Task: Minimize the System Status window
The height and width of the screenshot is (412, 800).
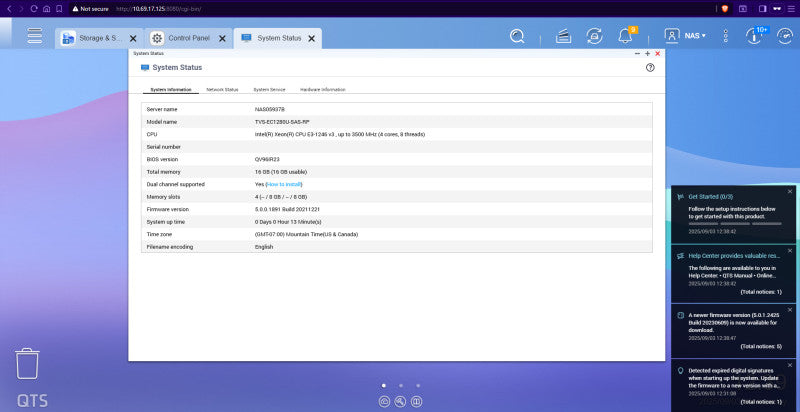Action: (637, 54)
